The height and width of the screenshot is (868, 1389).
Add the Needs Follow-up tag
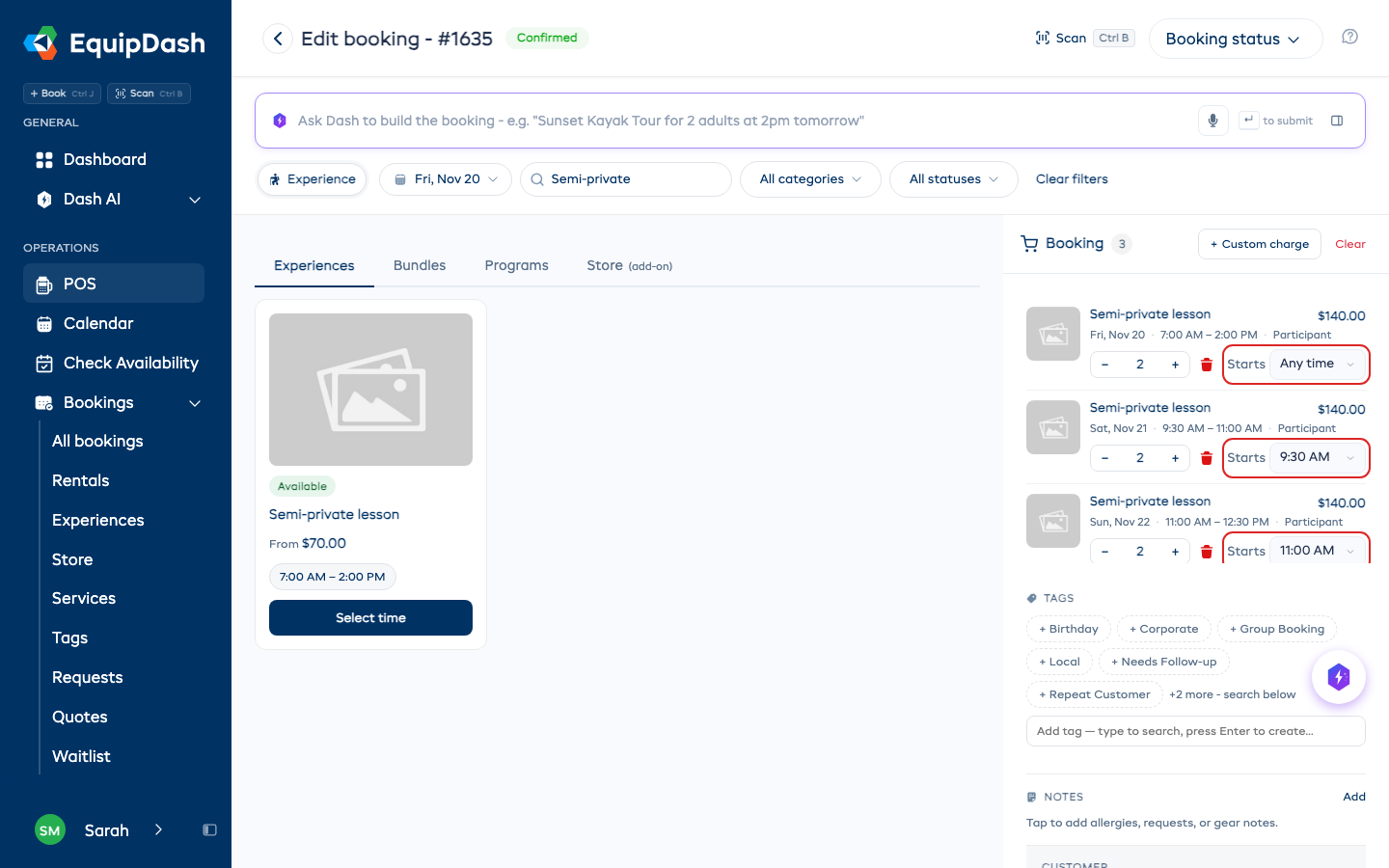pos(1163,662)
